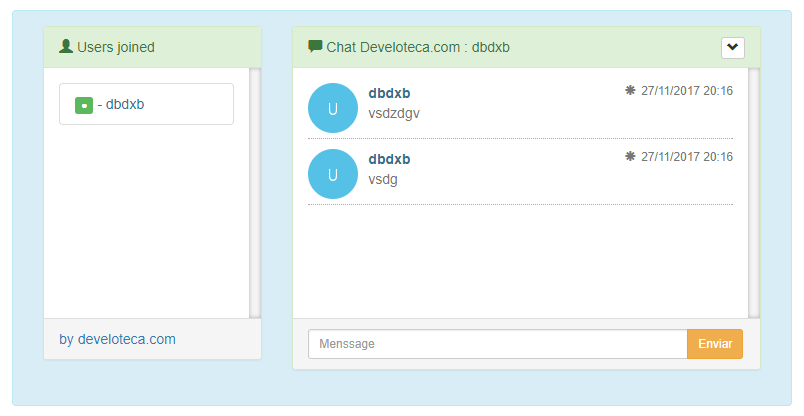
Task: Click the message text vsdzdgv
Action: point(394,113)
